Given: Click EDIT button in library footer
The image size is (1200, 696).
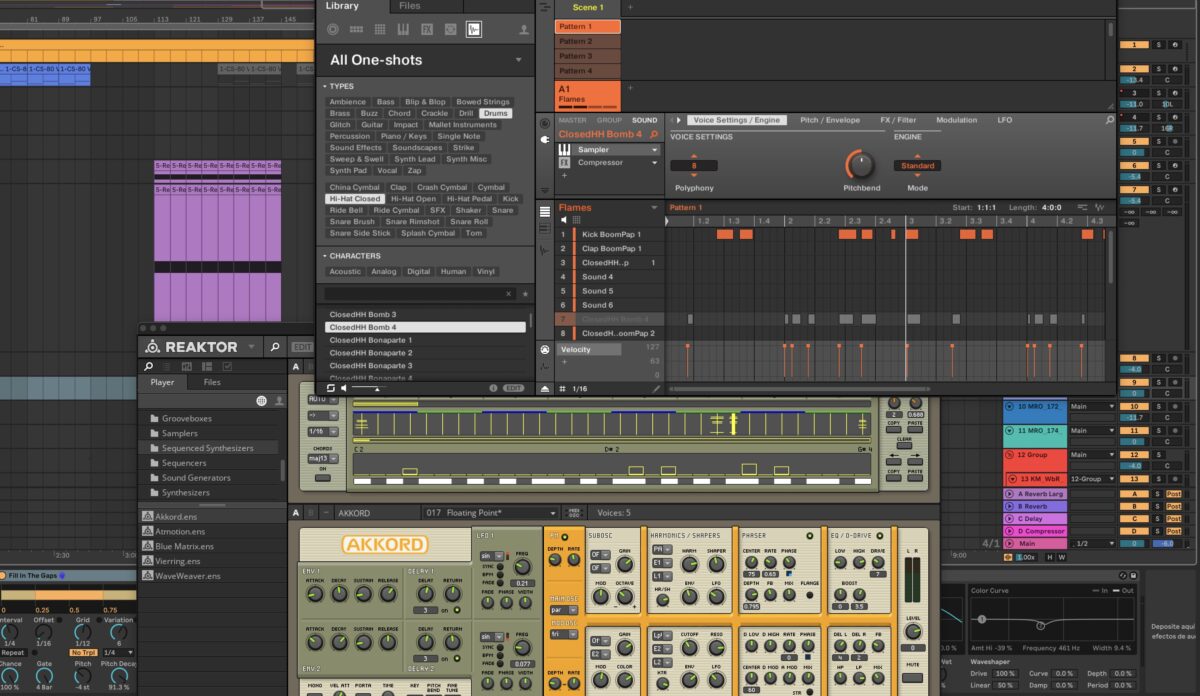Looking at the screenshot, I should (x=513, y=388).
